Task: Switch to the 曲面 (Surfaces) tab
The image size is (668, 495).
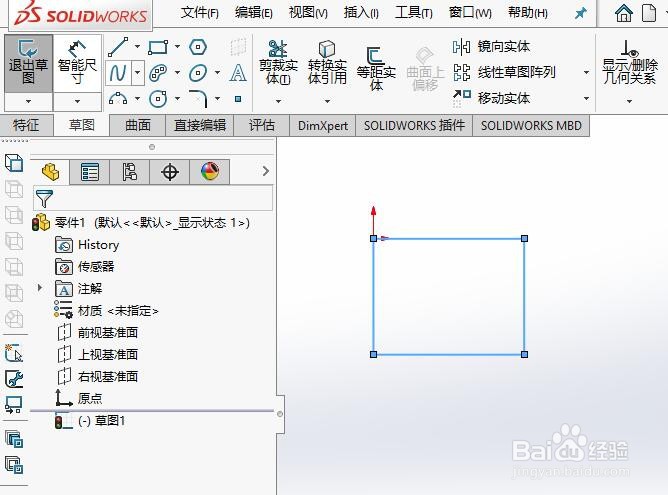Action: click(x=138, y=125)
